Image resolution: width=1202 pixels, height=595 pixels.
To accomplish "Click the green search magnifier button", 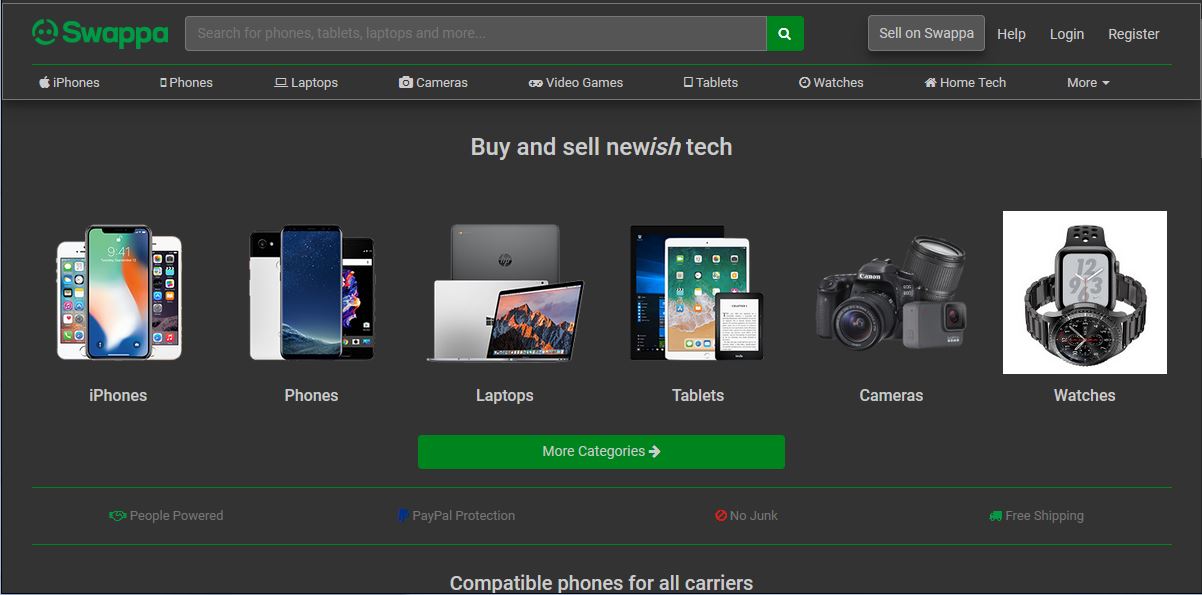I will pyautogui.click(x=785, y=33).
